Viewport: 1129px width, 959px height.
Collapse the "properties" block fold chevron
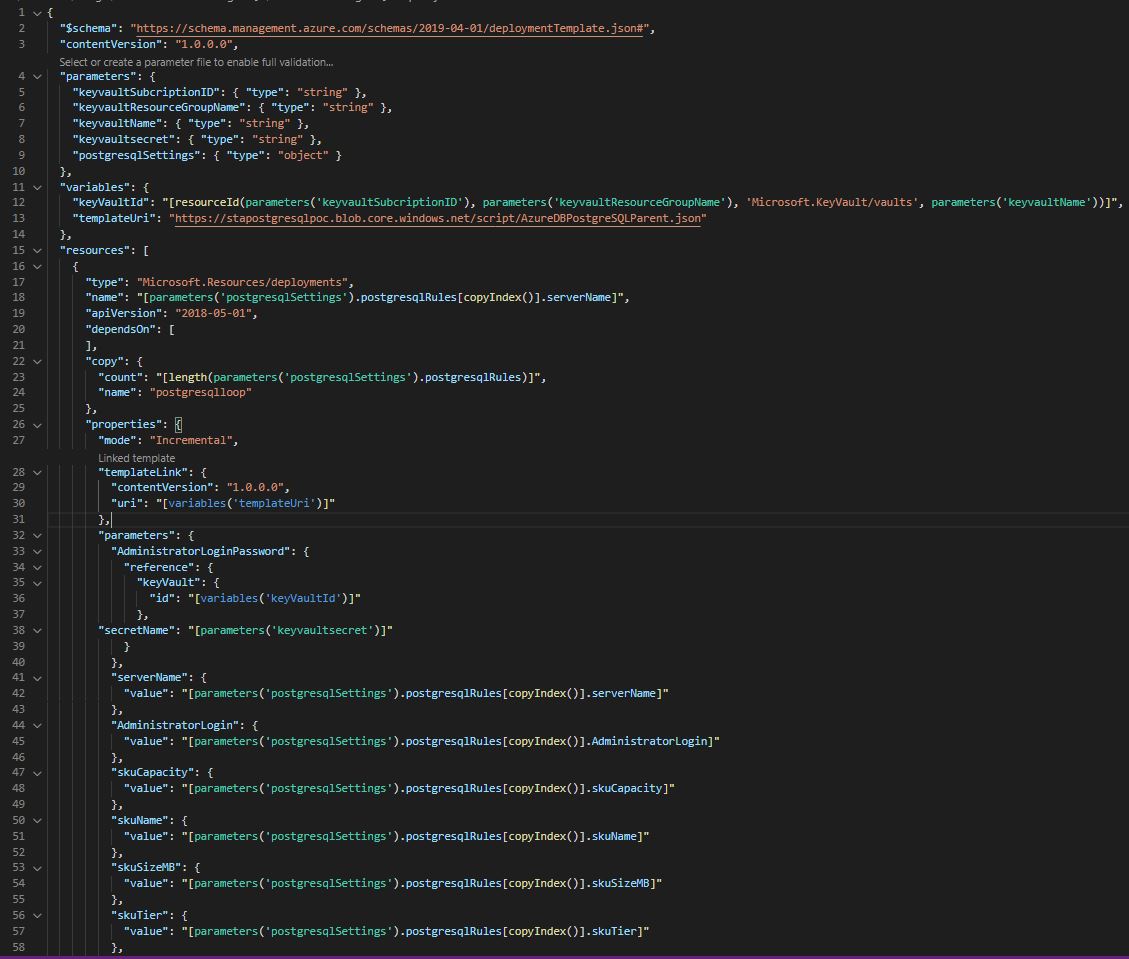[x=37, y=424]
